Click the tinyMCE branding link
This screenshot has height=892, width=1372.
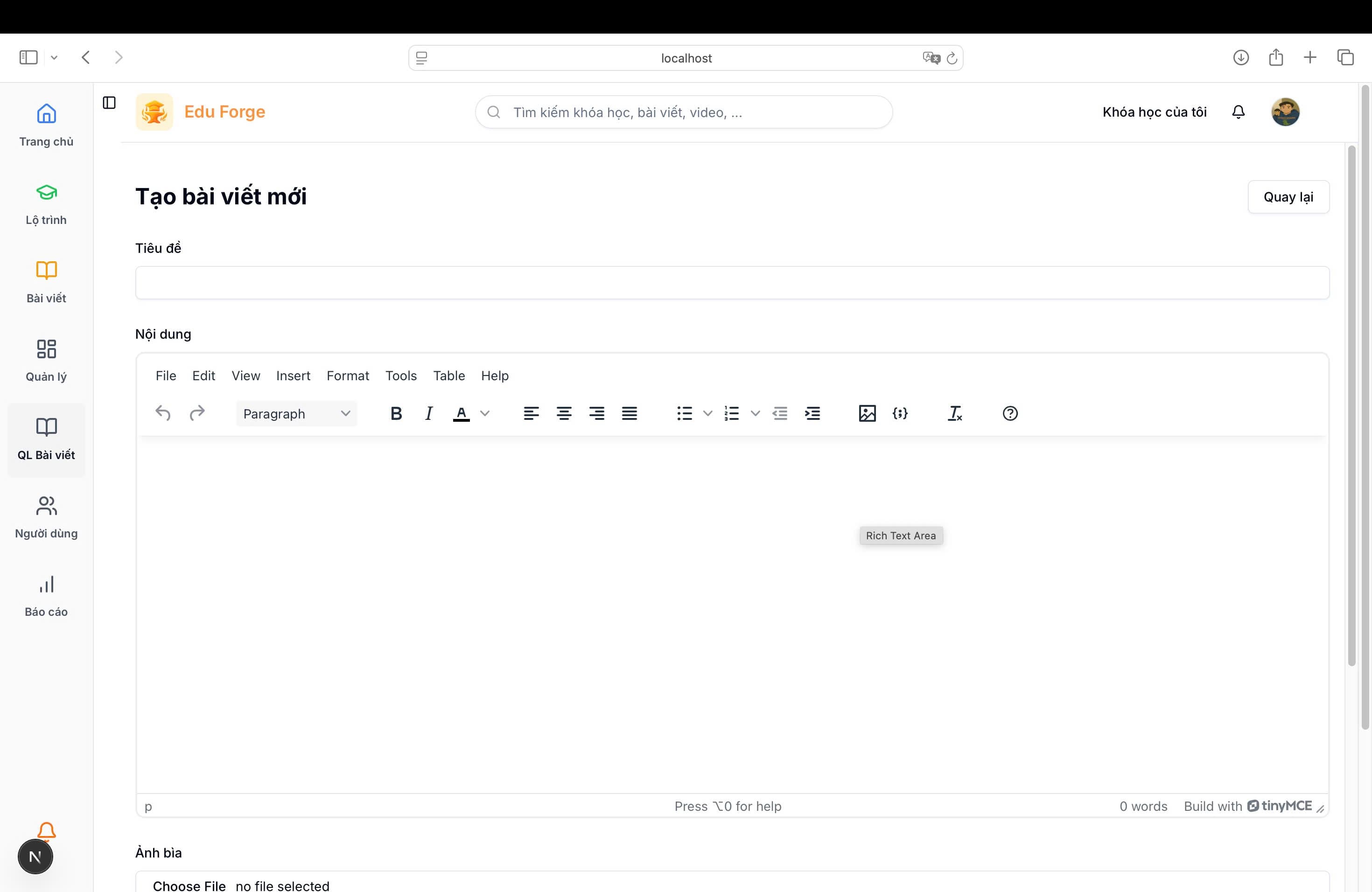[1279, 806]
